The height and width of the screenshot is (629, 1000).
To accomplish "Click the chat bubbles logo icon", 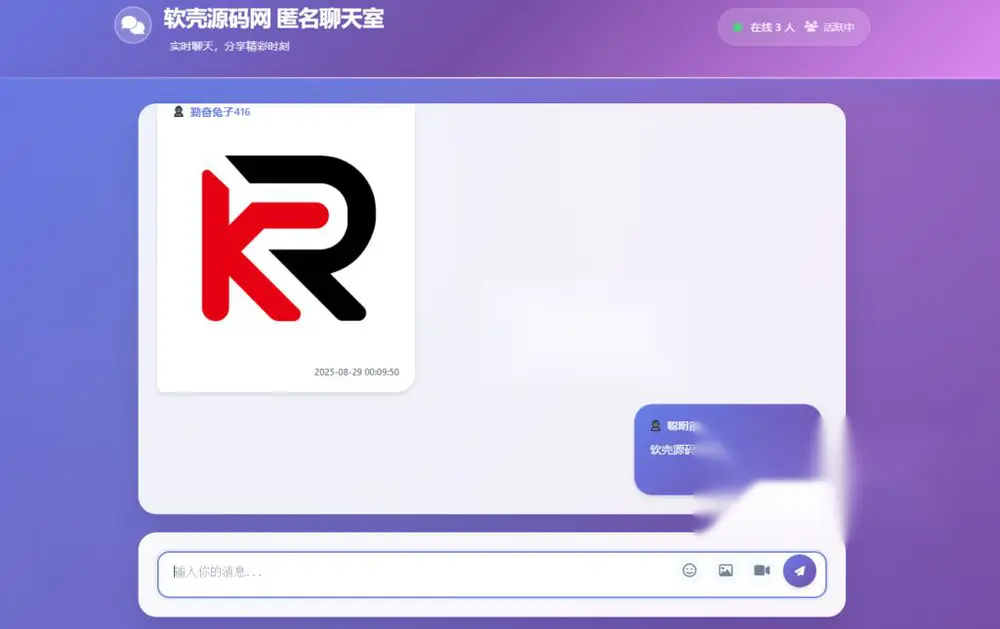I will coord(133,25).
